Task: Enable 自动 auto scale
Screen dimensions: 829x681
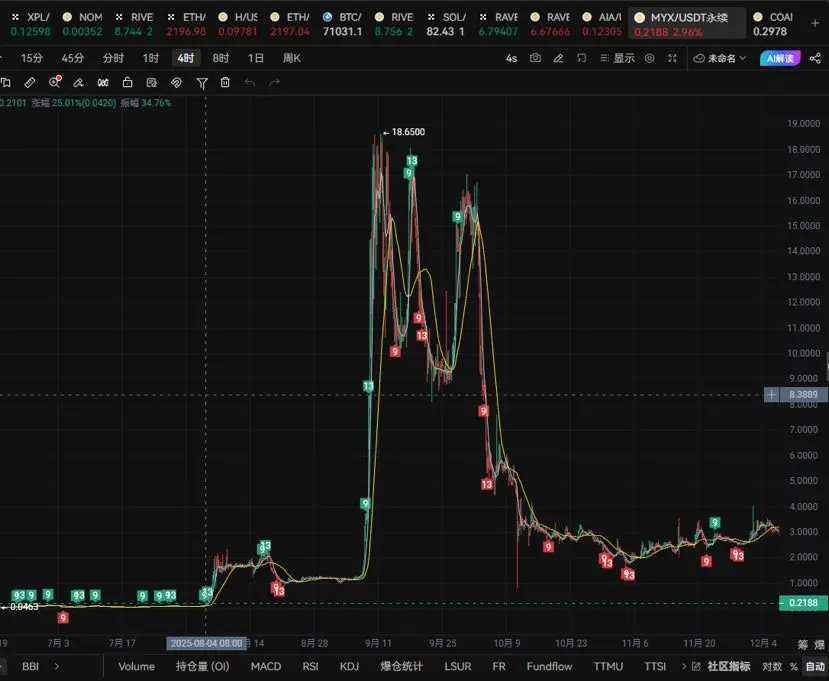Action: 814,666
